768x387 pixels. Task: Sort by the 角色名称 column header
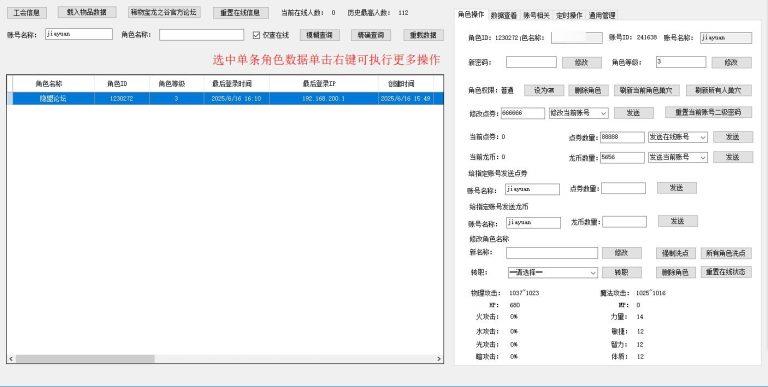pos(53,84)
